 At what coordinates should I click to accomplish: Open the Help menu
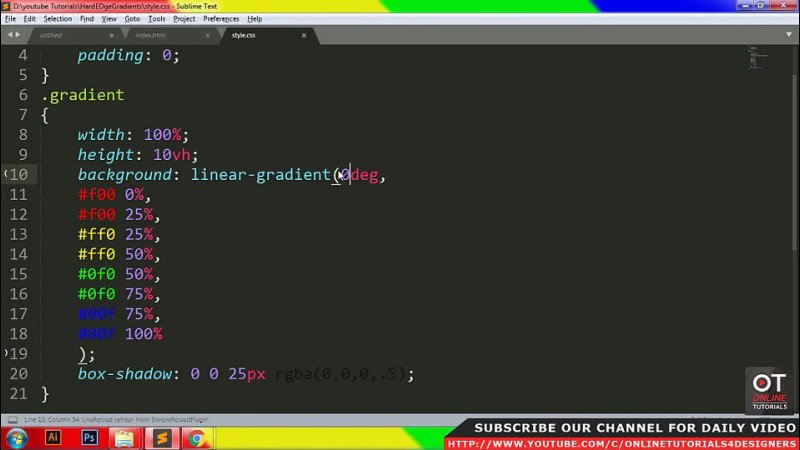click(x=255, y=19)
